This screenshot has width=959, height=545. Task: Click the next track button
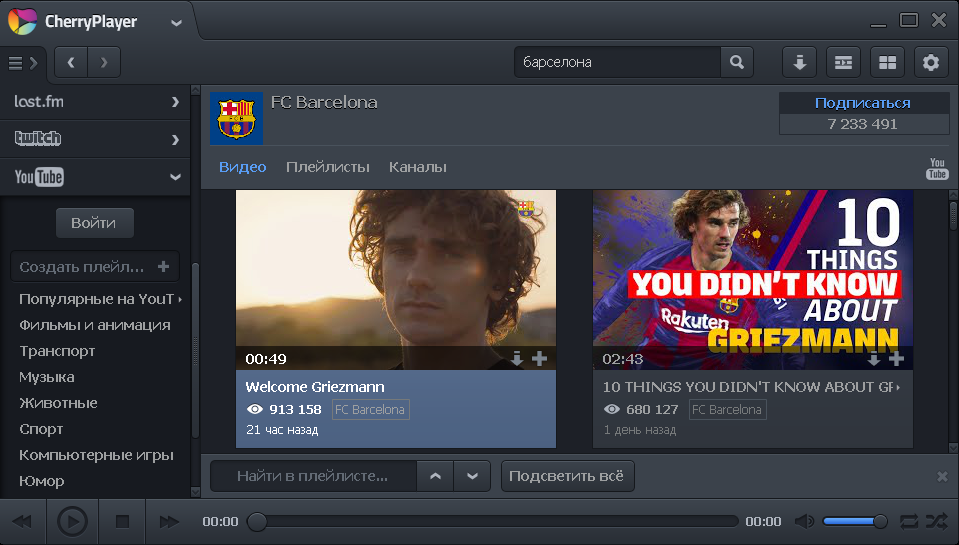click(x=169, y=522)
